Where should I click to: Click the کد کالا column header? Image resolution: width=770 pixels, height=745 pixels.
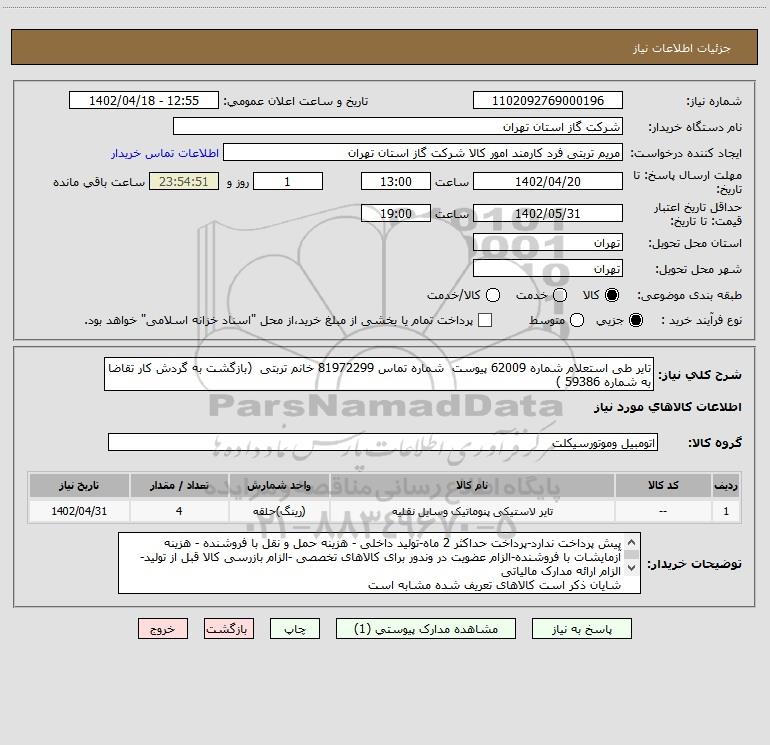(663, 485)
